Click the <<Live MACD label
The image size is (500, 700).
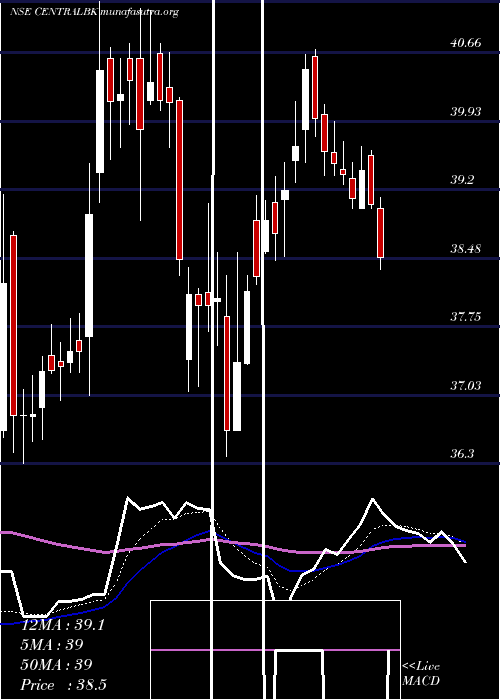tap(421, 674)
